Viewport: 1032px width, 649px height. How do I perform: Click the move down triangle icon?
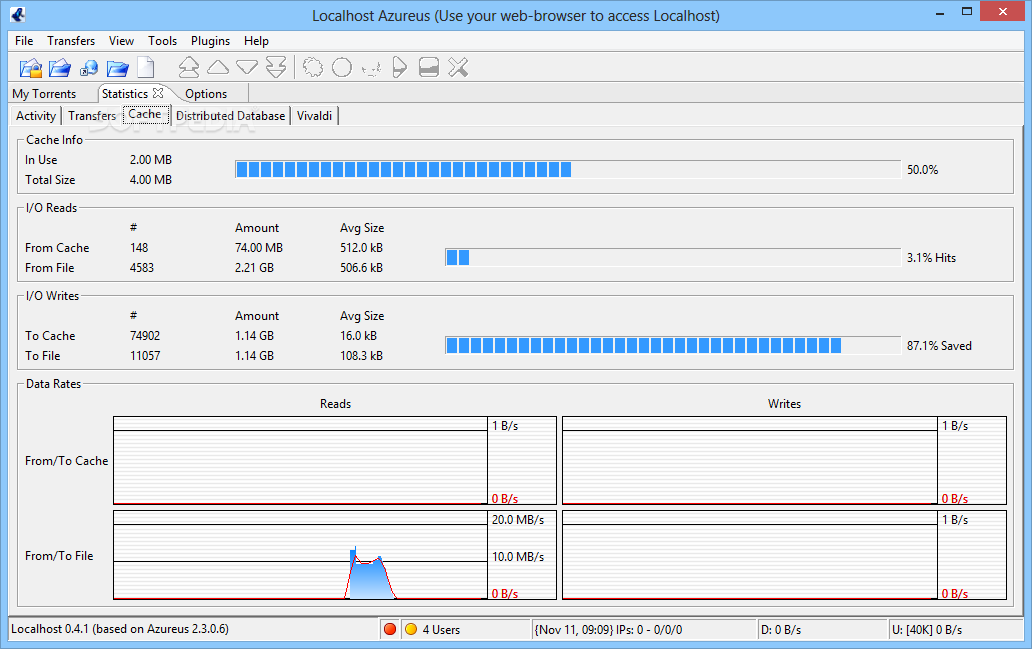[x=247, y=67]
